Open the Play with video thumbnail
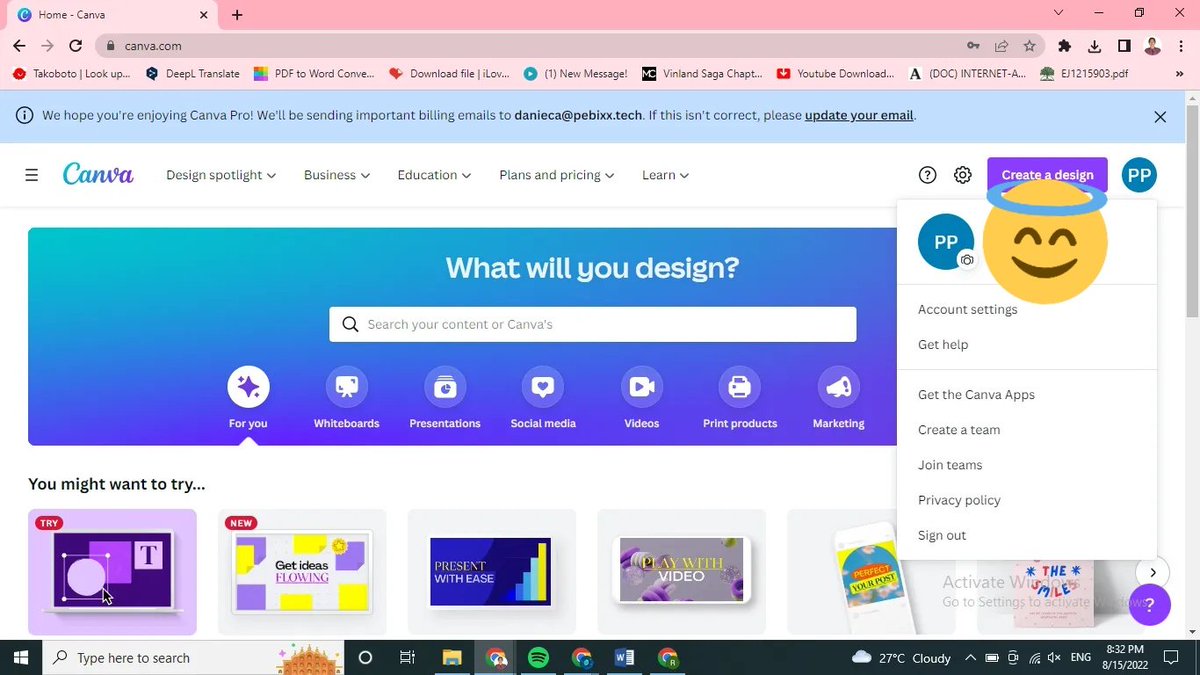This screenshot has height=675, width=1200. [x=682, y=572]
